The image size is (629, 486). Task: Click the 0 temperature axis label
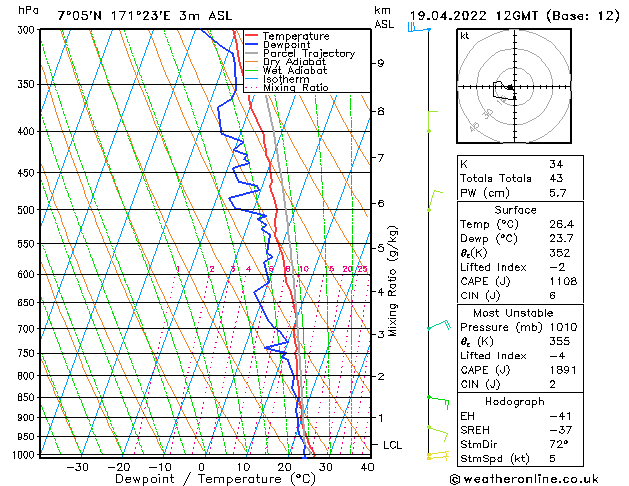pyautogui.click(x=201, y=467)
